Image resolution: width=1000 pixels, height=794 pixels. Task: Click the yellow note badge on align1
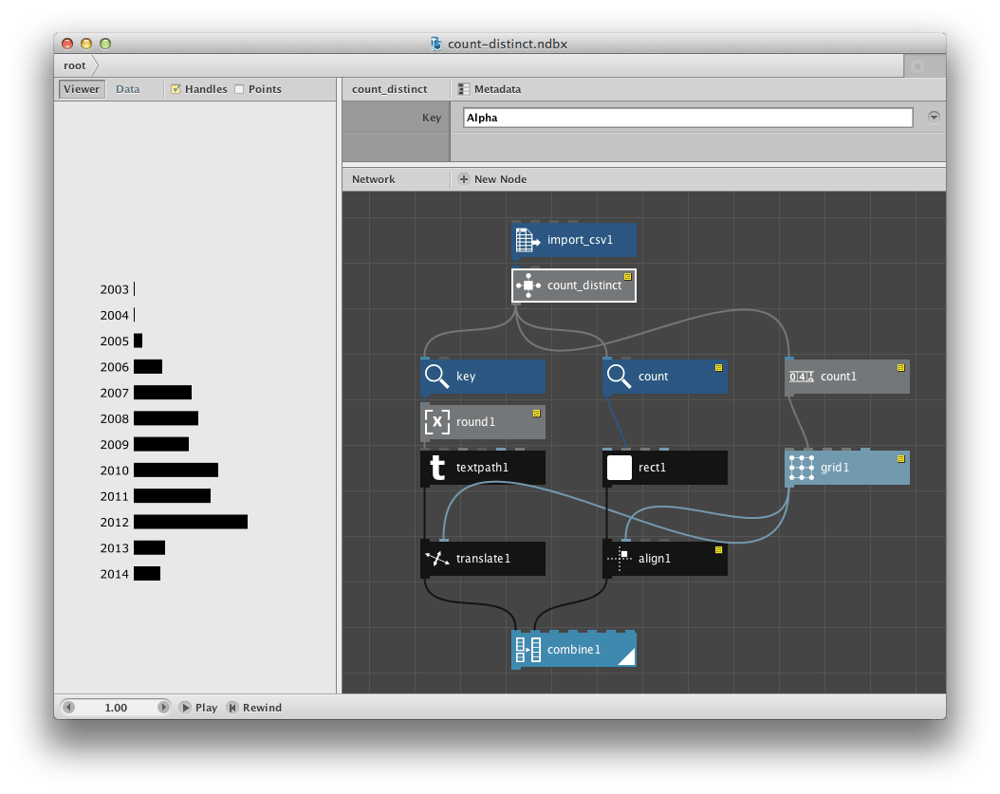click(719, 550)
